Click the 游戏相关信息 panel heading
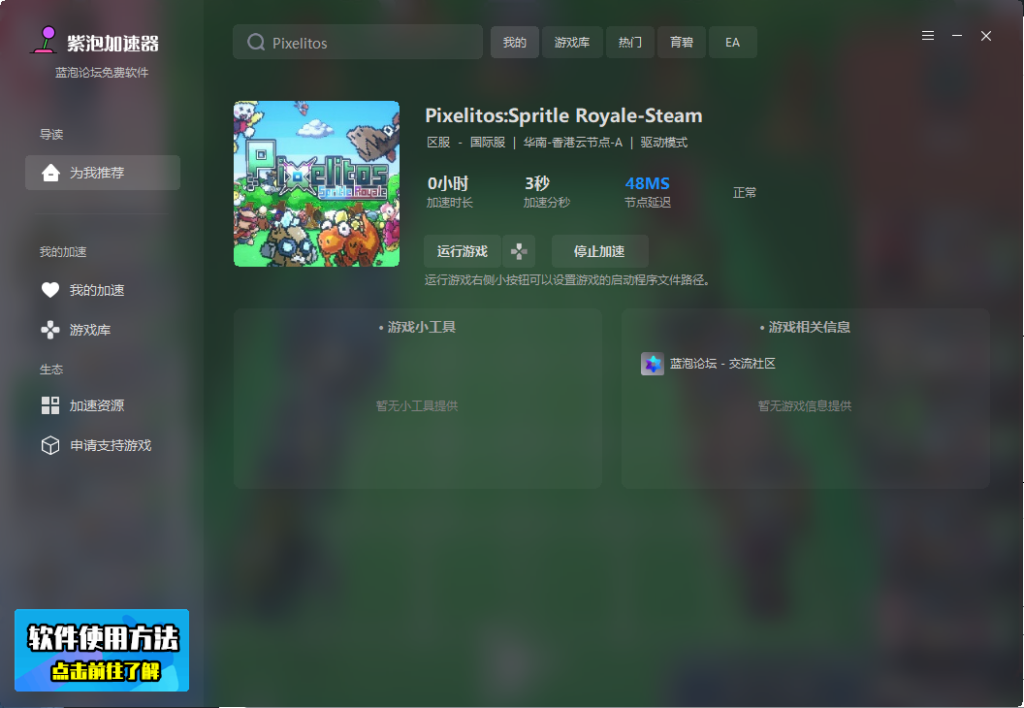The image size is (1024, 708). click(809, 327)
